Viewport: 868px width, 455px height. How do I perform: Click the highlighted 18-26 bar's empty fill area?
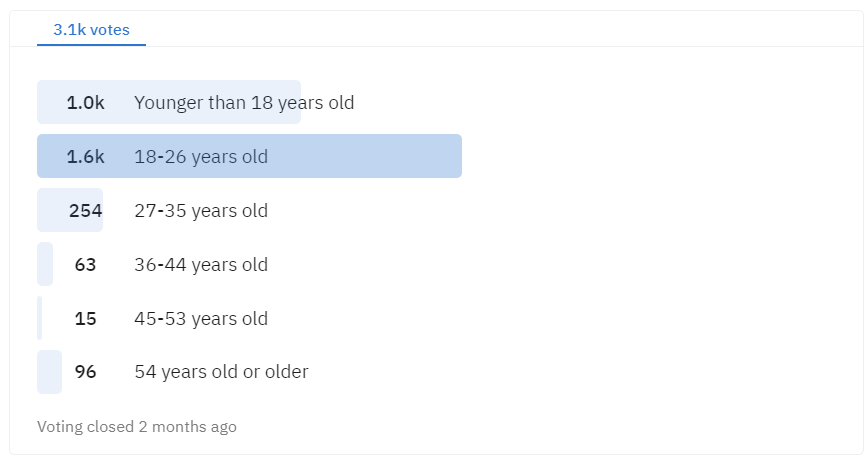pos(365,156)
